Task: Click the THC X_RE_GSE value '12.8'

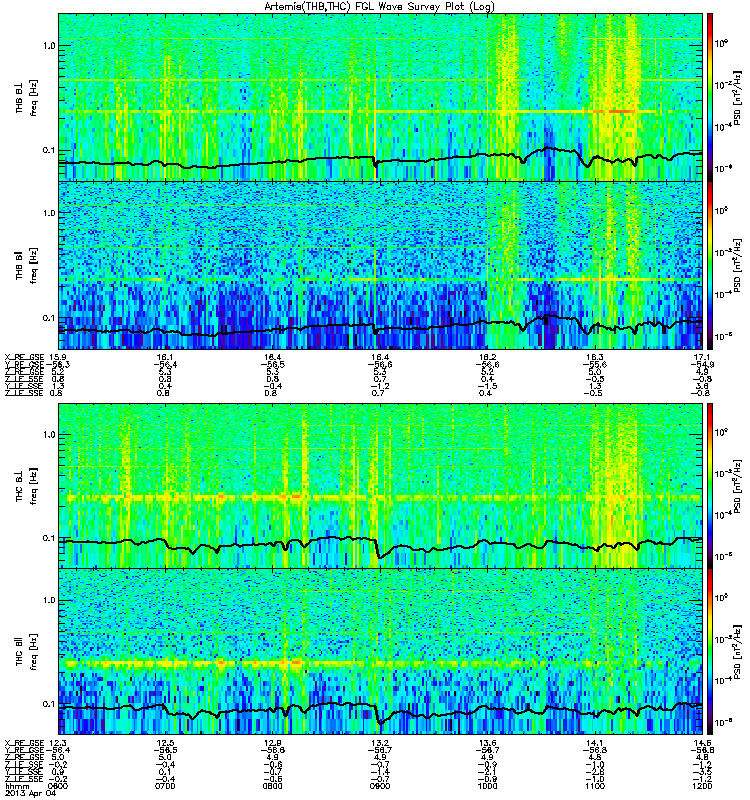Action: coord(272,742)
